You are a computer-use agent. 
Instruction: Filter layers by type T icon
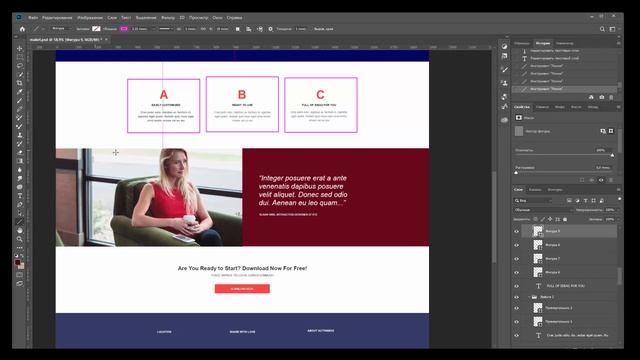[x=585, y=200]
